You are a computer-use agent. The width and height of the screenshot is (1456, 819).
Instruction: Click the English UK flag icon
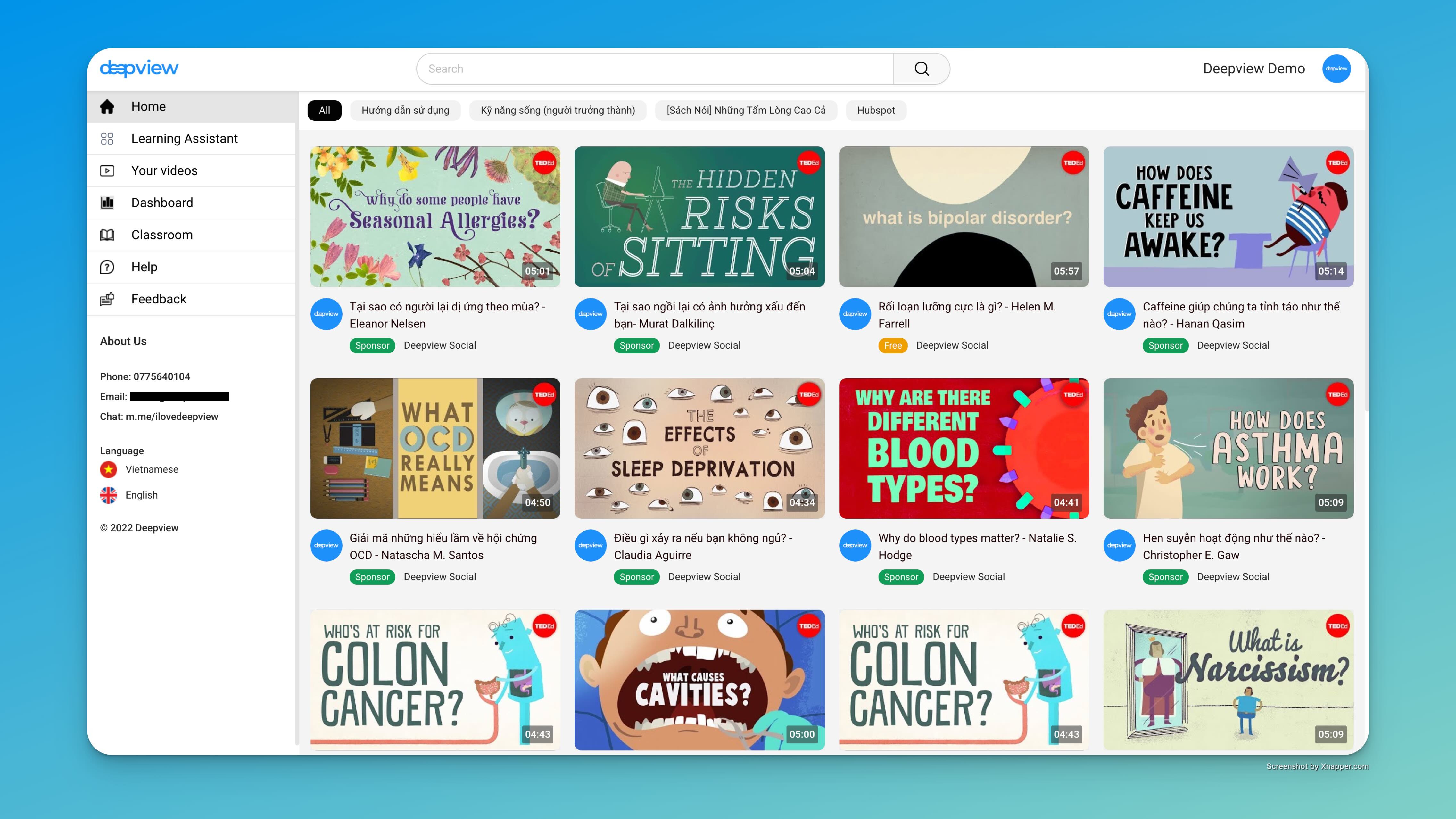[x=109, y=495]
